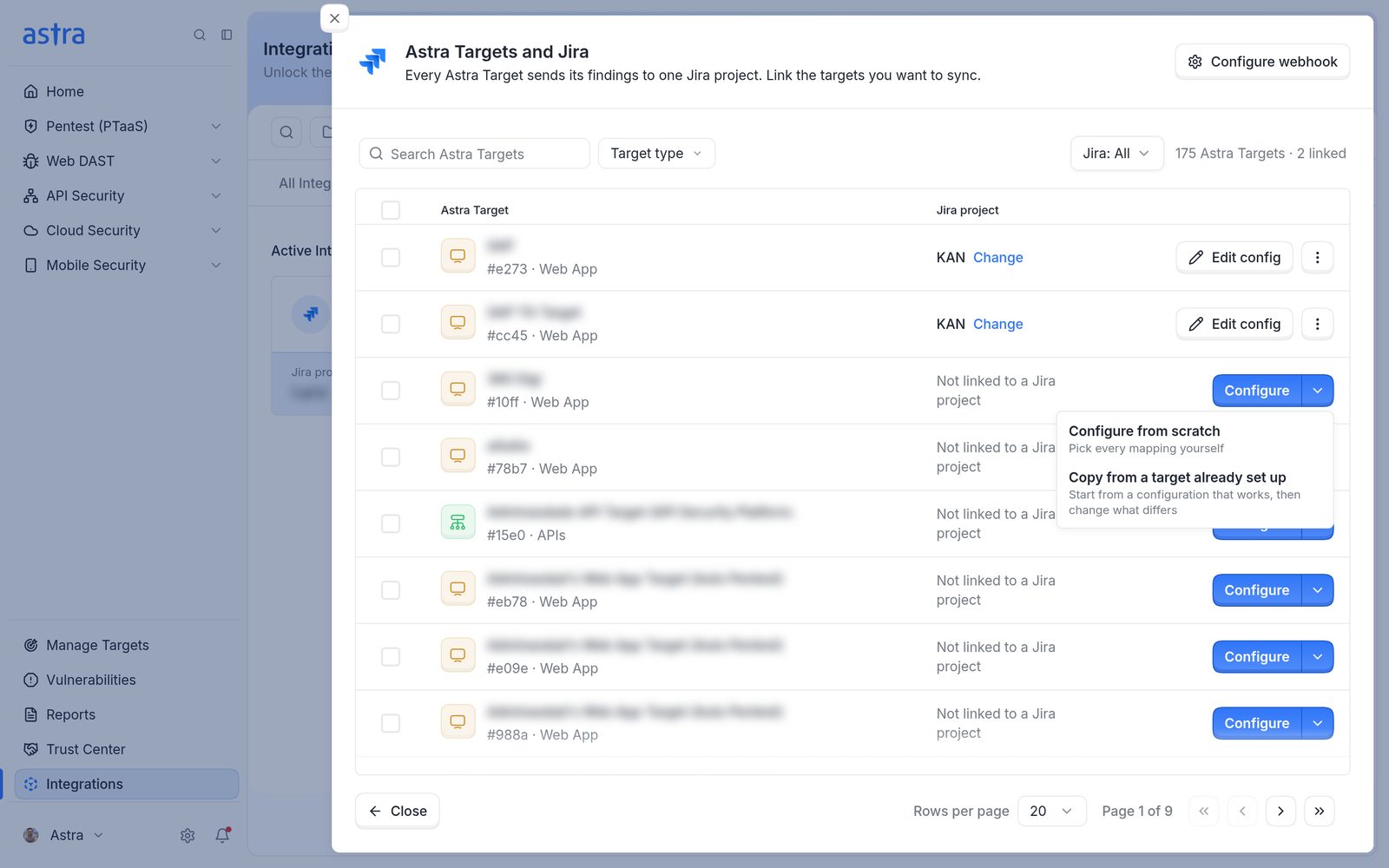Screen dimensions: 1389x868
Task: Open the Target type filter dropdown
Action: [656, 154]
